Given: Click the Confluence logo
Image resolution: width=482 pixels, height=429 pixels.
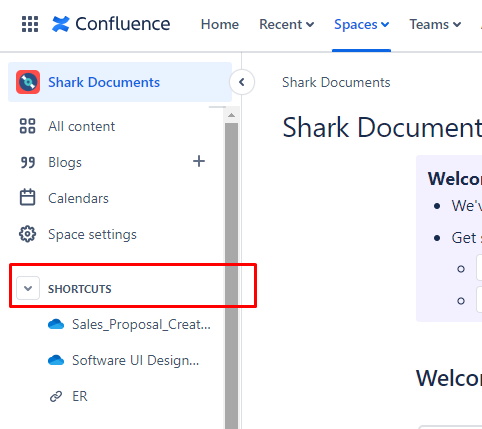Looking at the screenshot, I should [x=111, y=24].
